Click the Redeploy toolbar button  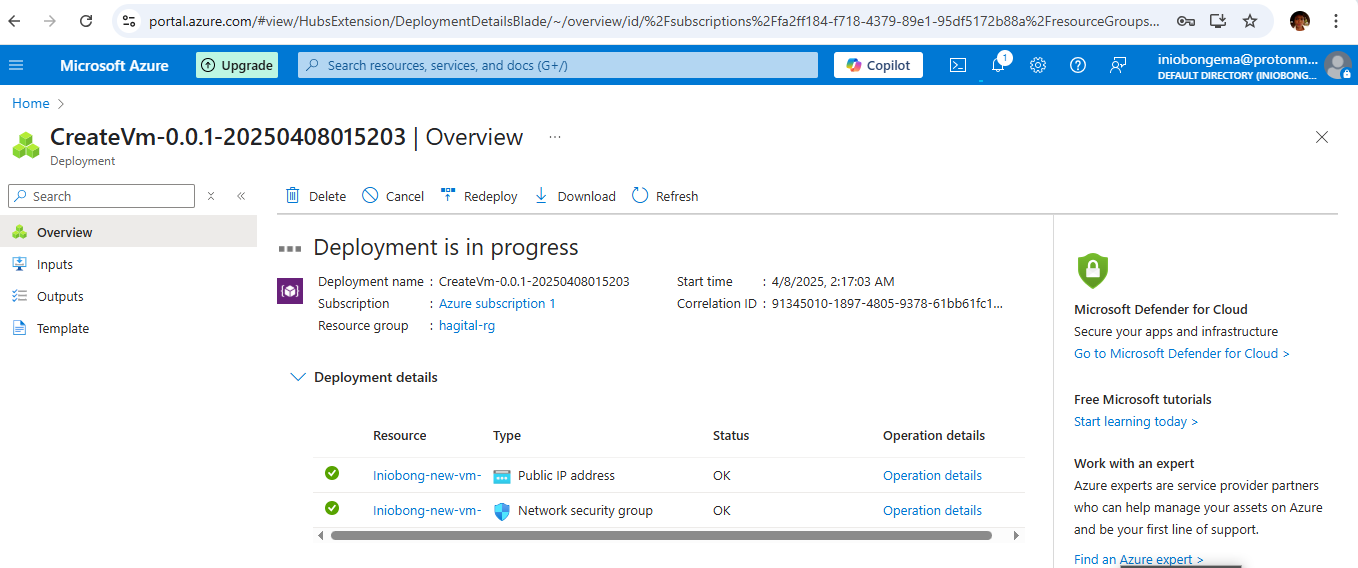479,196
